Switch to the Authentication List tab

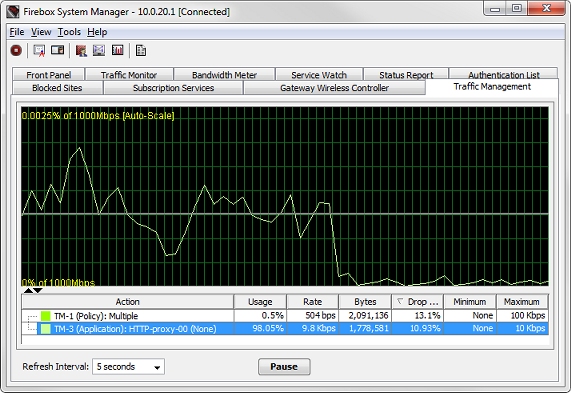pos(504,74)
